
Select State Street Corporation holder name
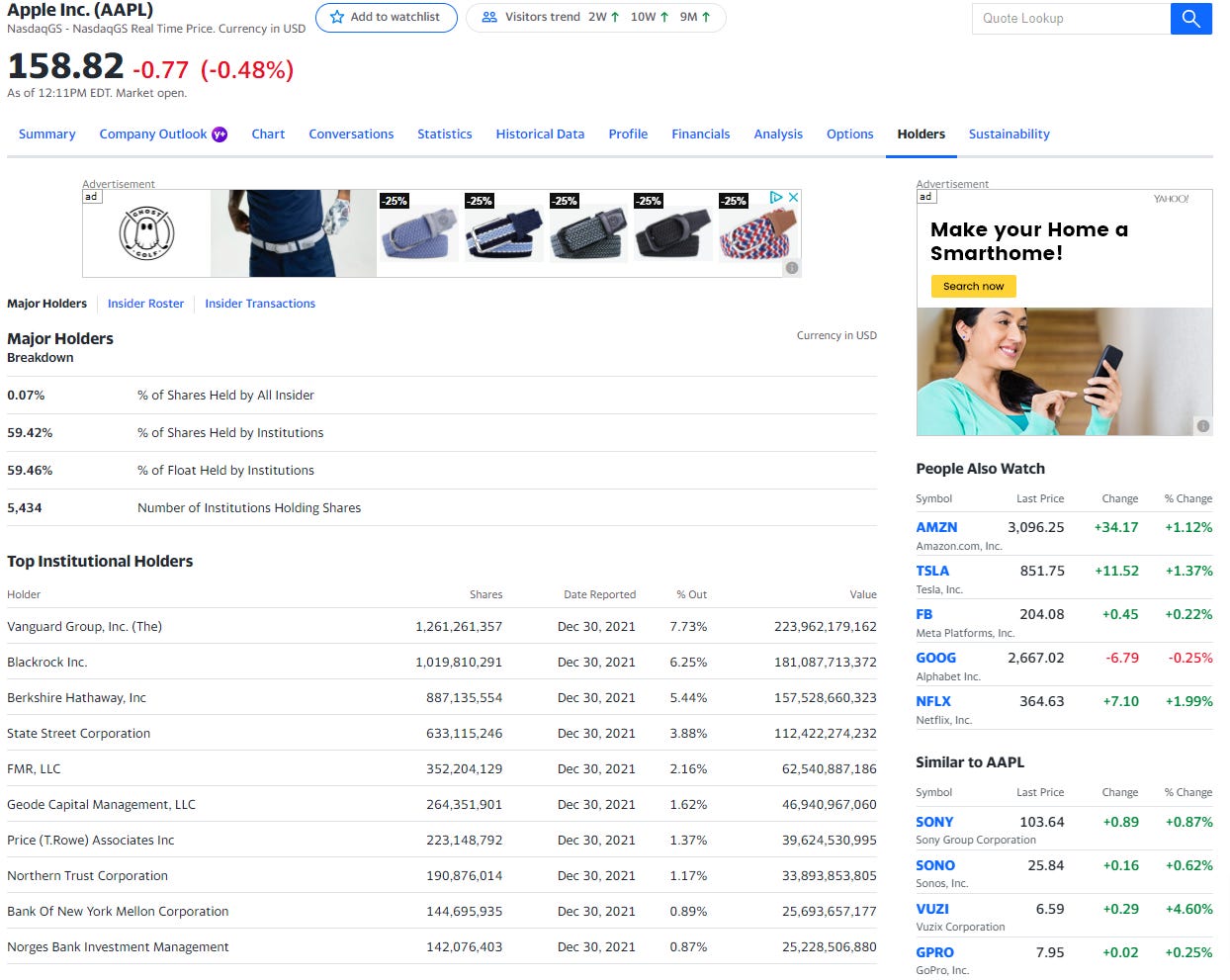point(79,734)
